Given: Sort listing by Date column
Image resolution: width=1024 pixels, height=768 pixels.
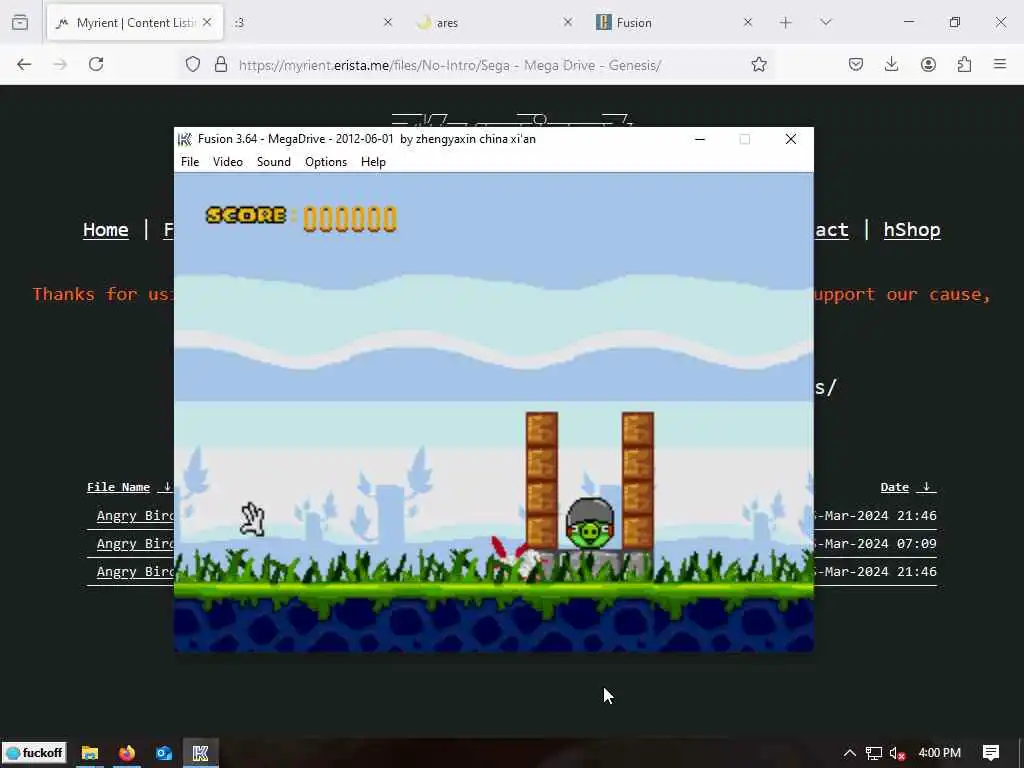Looking at the screenshot, I should pos(895,487).
